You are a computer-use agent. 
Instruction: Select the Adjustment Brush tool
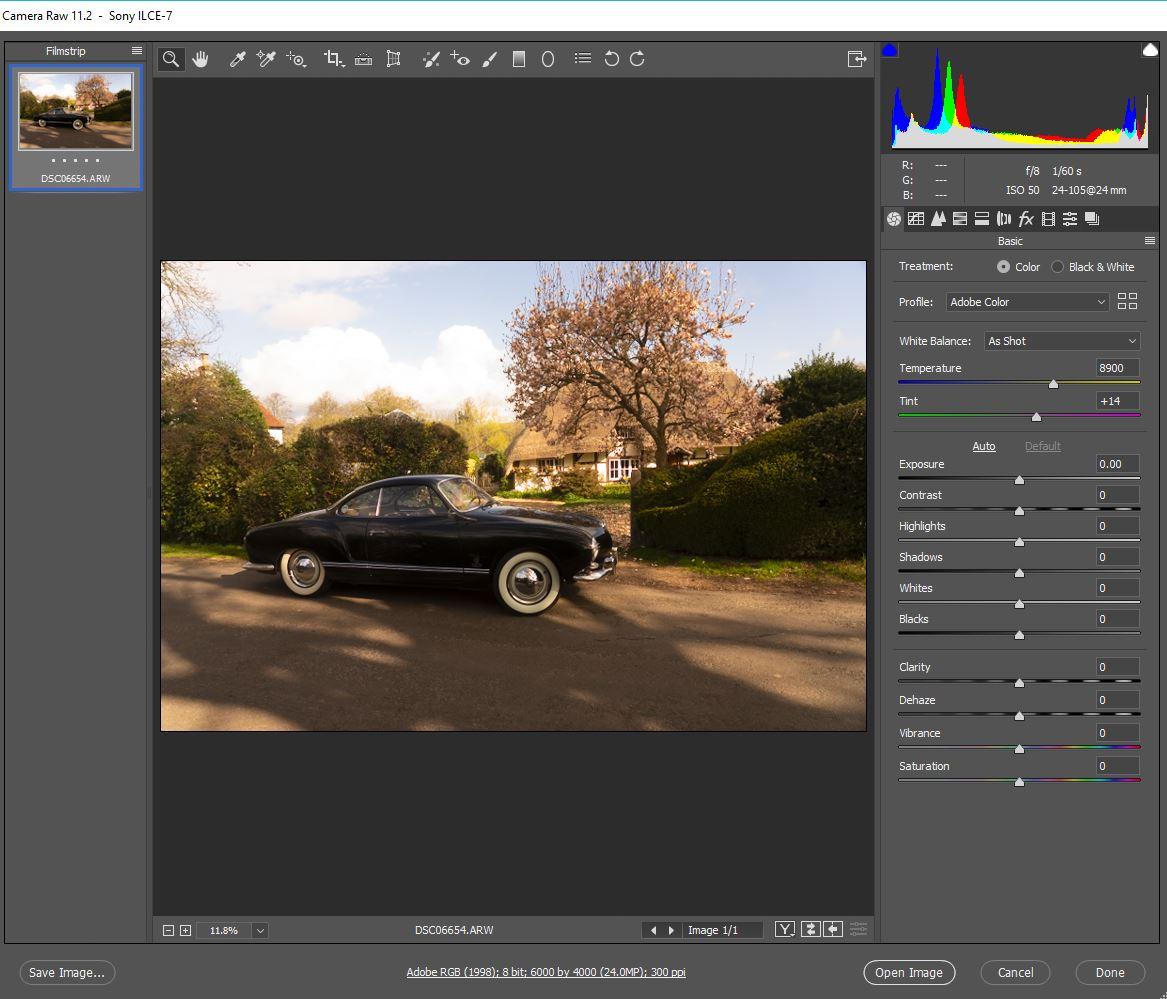pyautogui.click(x=489, y=60)
